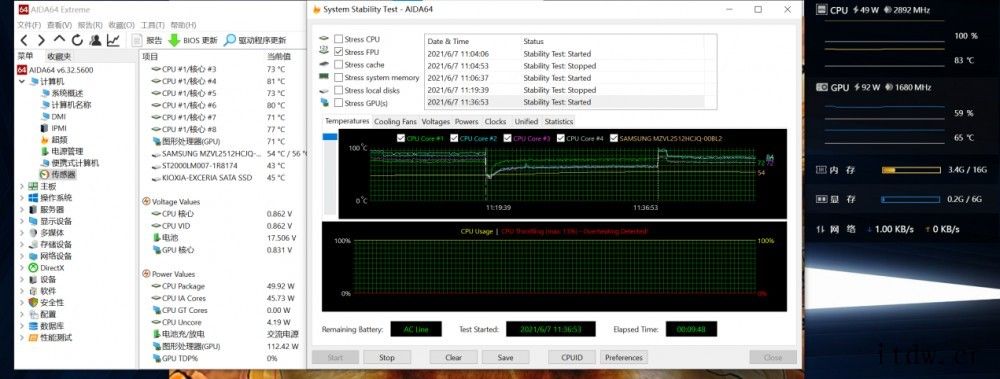Select the 传感器 sensor tree icon
1000x379 pixels.
(44, 174)
